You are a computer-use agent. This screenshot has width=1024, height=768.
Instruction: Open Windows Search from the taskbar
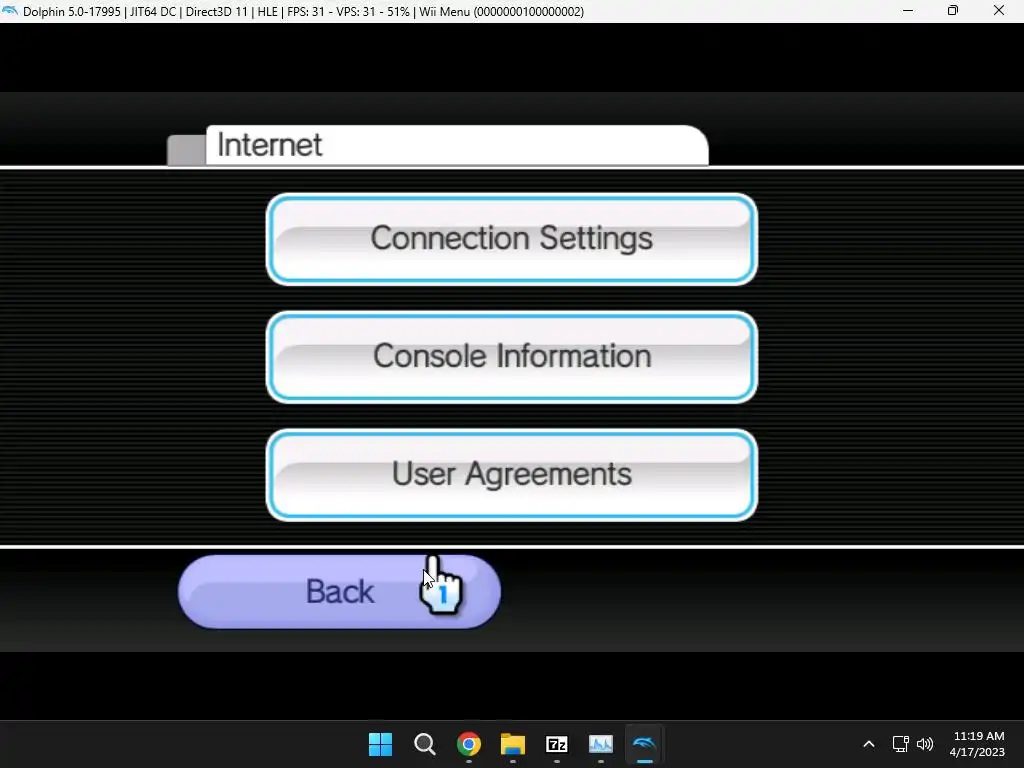[x=424, y=744]
